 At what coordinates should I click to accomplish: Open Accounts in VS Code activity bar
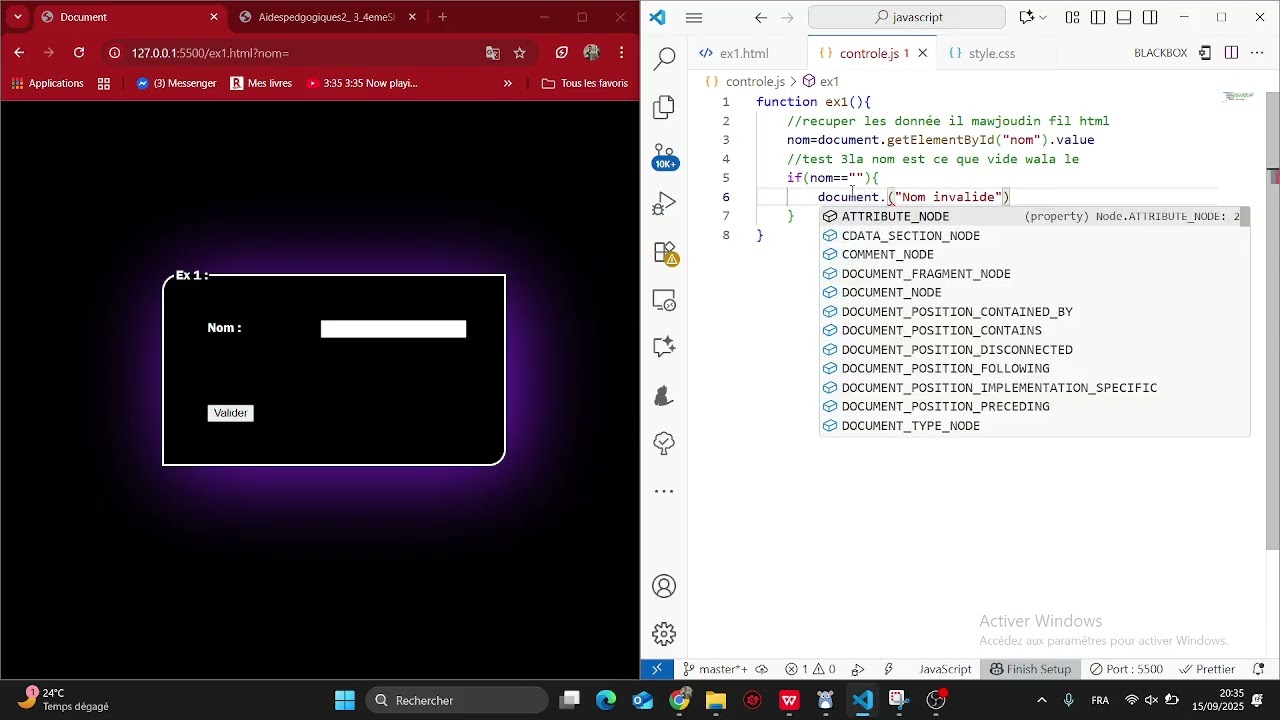click(665, 586)
